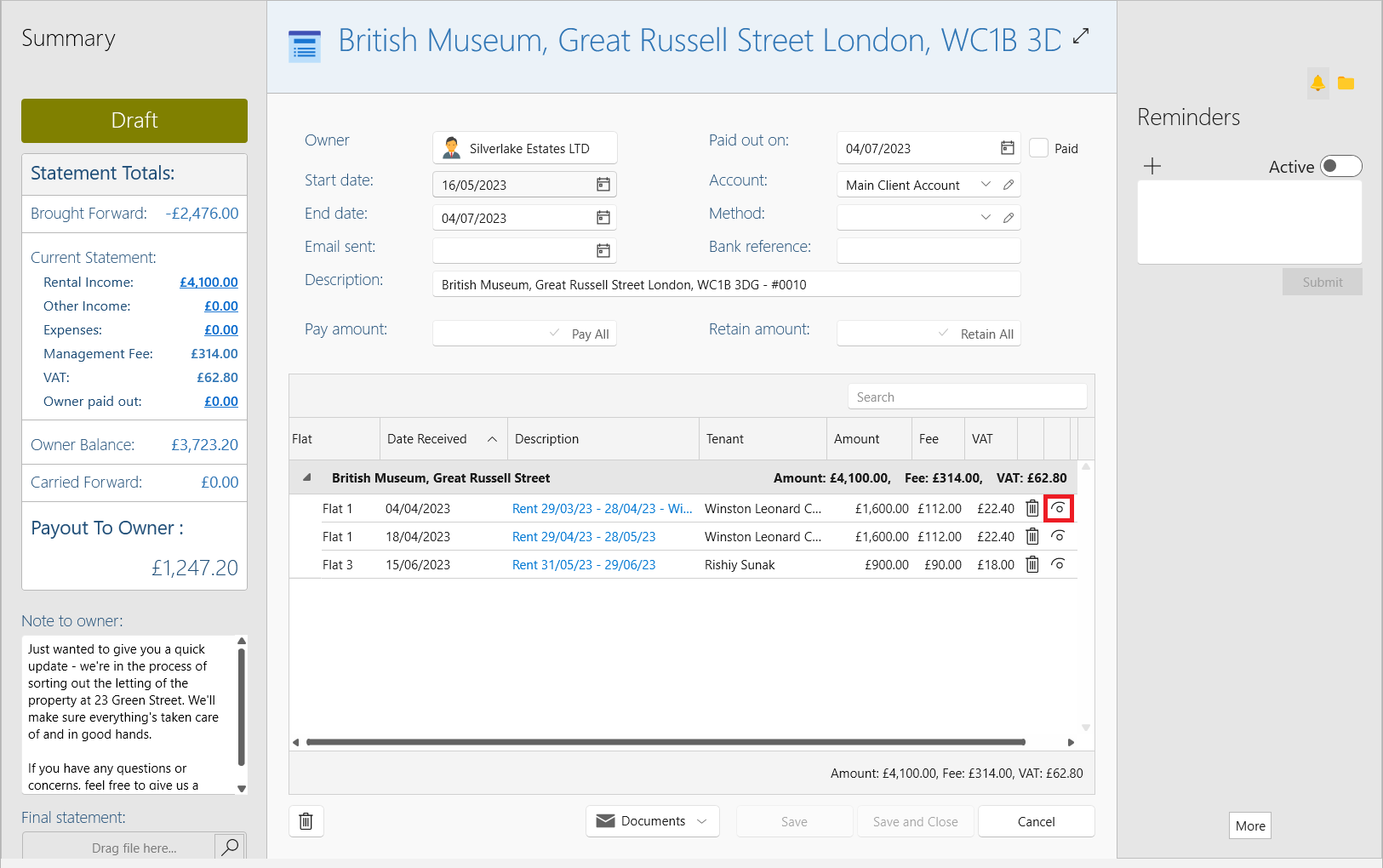Sort by the Date Received column
Screen dimensions: 1383x868
443,439
